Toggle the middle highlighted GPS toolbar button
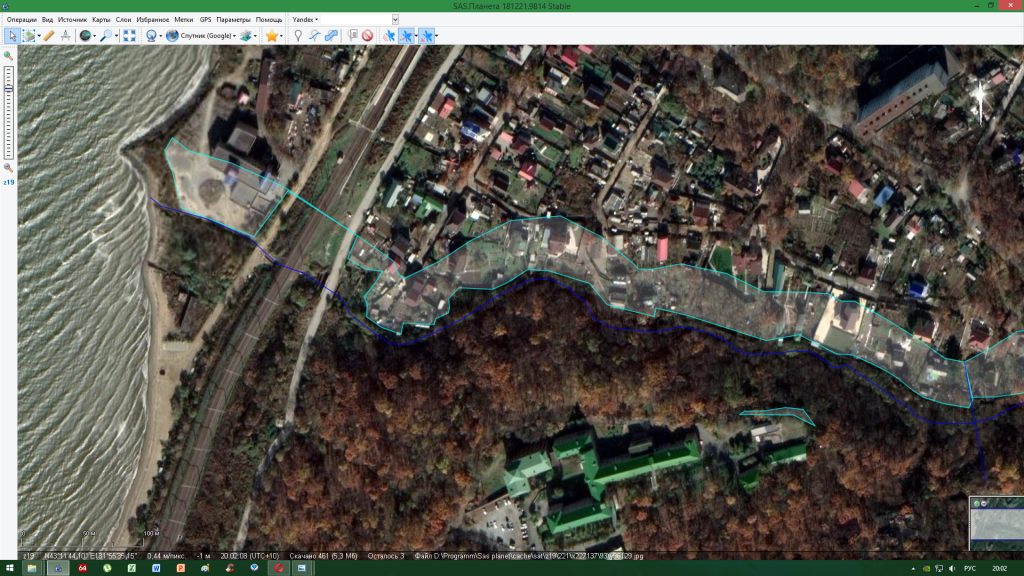The width and height of the screenshot is (1024, 576). coord(407,35)
